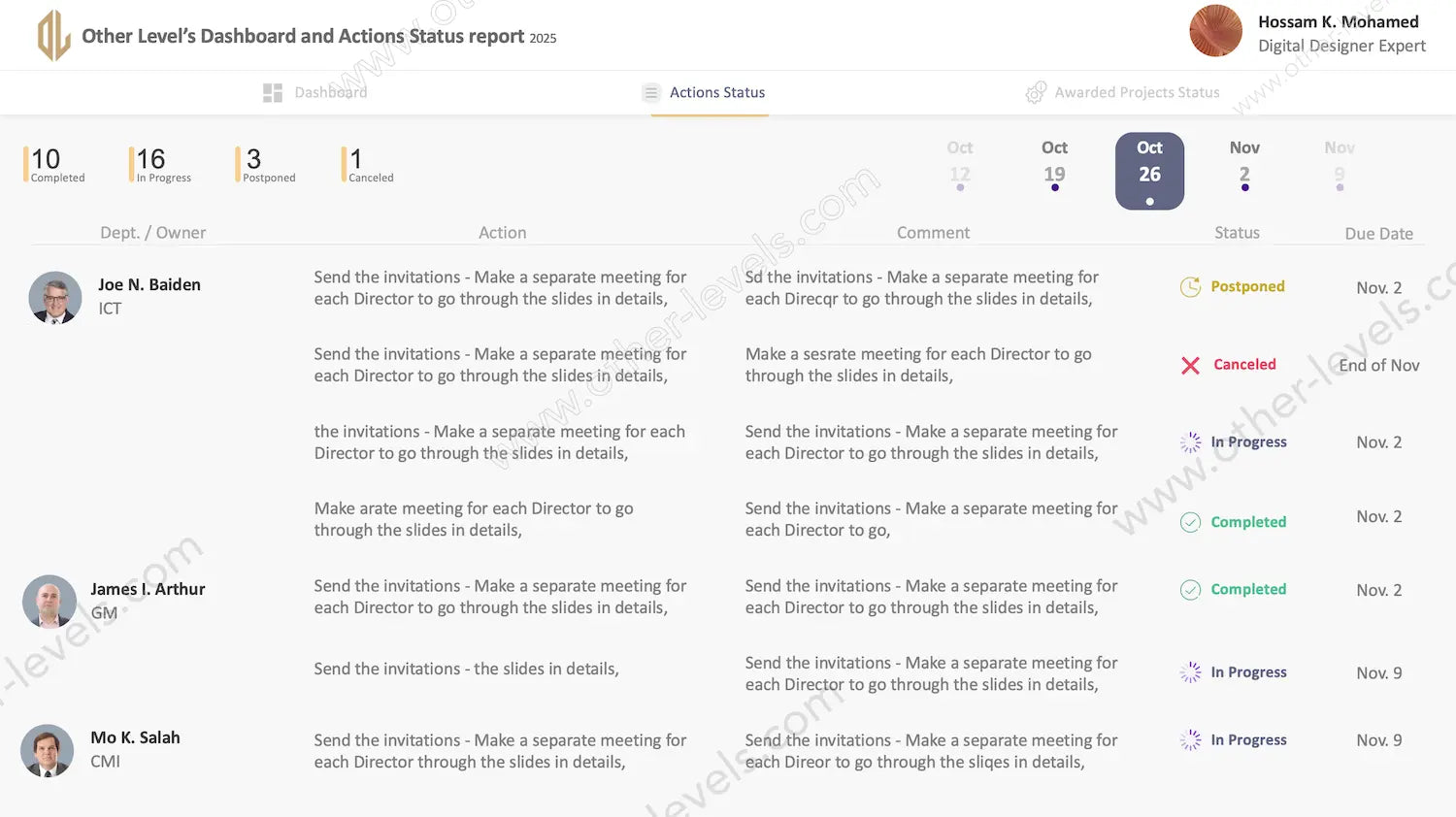The image size is (1456, 817).
Task: Filter by the 16 In Progress counter
Action: [162, 164]
